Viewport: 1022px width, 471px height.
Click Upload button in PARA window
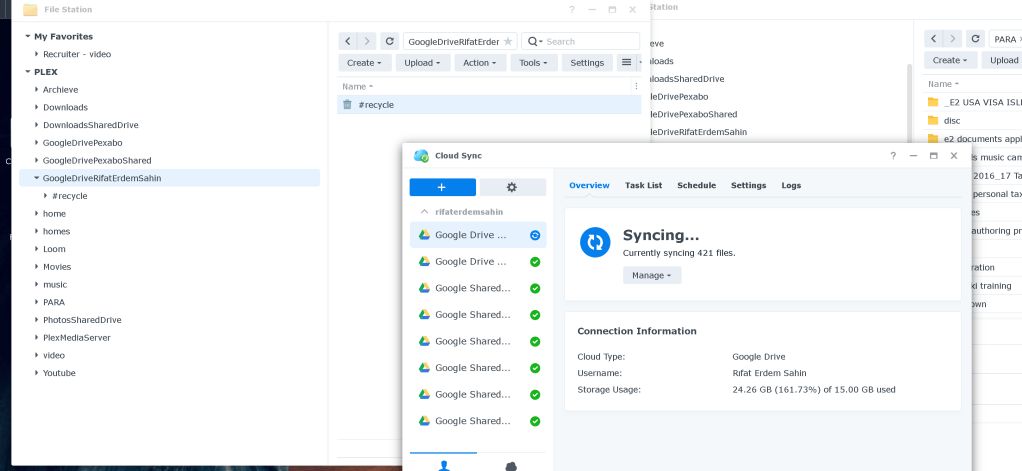(1002, 60)
